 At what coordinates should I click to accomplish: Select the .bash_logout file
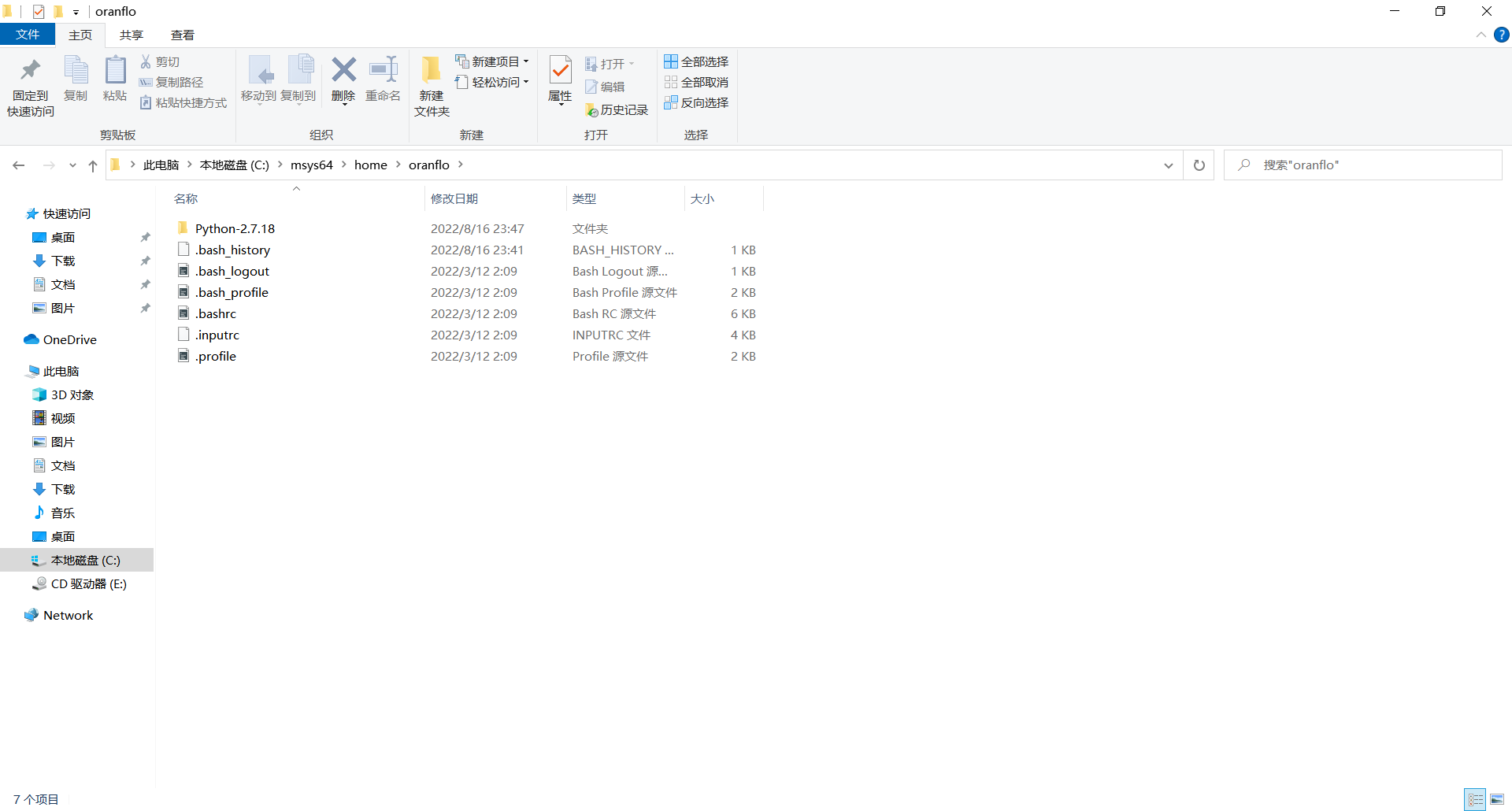click(x=232, y=271)
